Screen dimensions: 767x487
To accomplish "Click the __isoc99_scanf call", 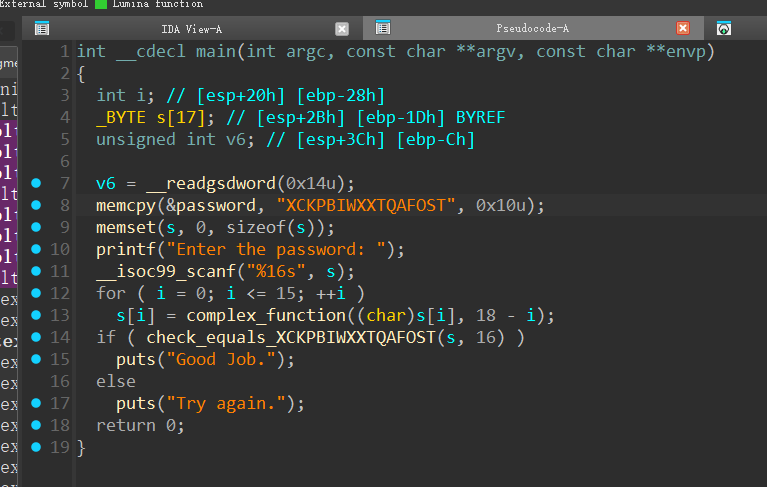I will (x=166, y=271).
